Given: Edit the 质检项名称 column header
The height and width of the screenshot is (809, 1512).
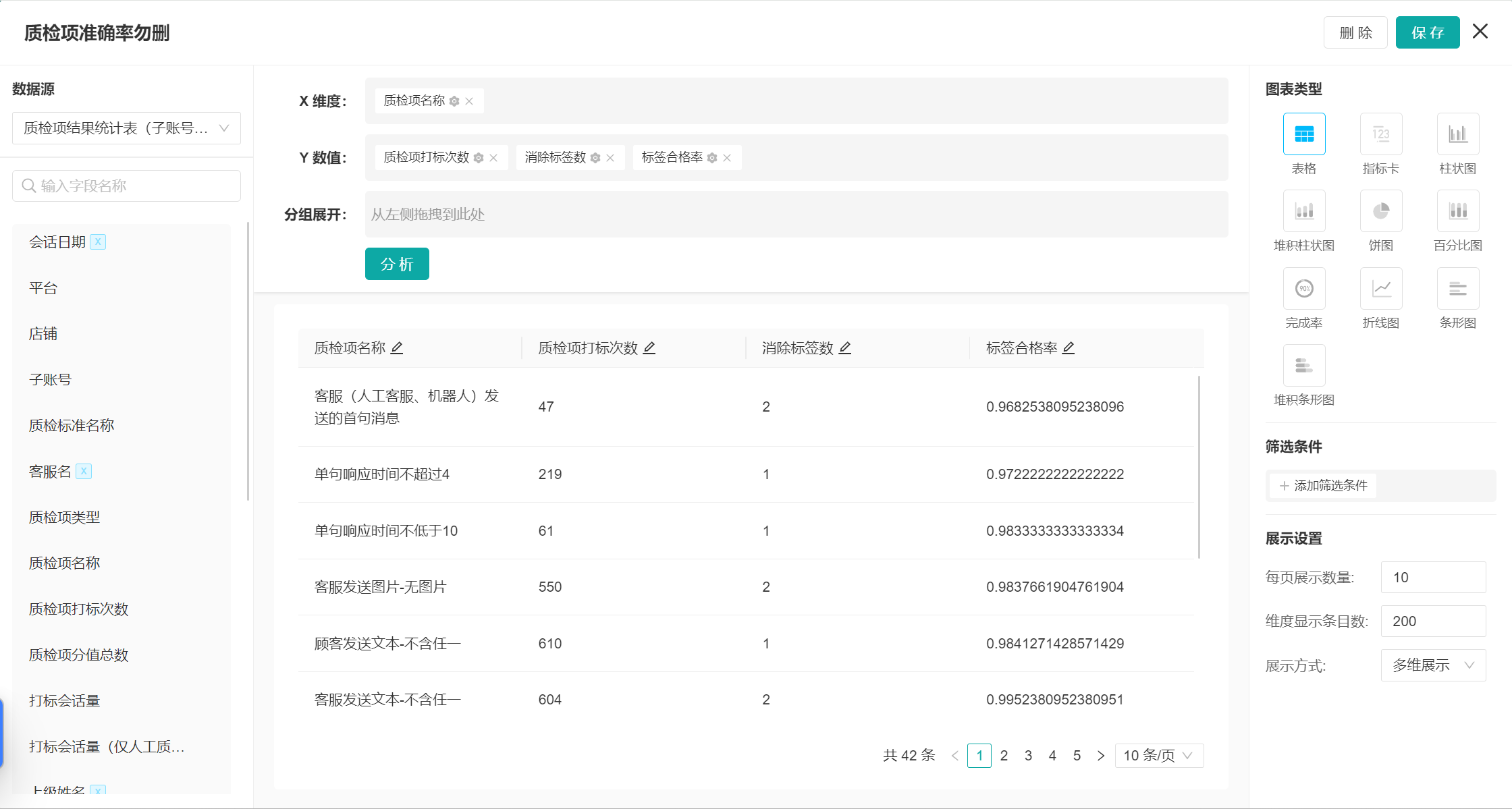Looking at the screenshot, I should (397, 347).
